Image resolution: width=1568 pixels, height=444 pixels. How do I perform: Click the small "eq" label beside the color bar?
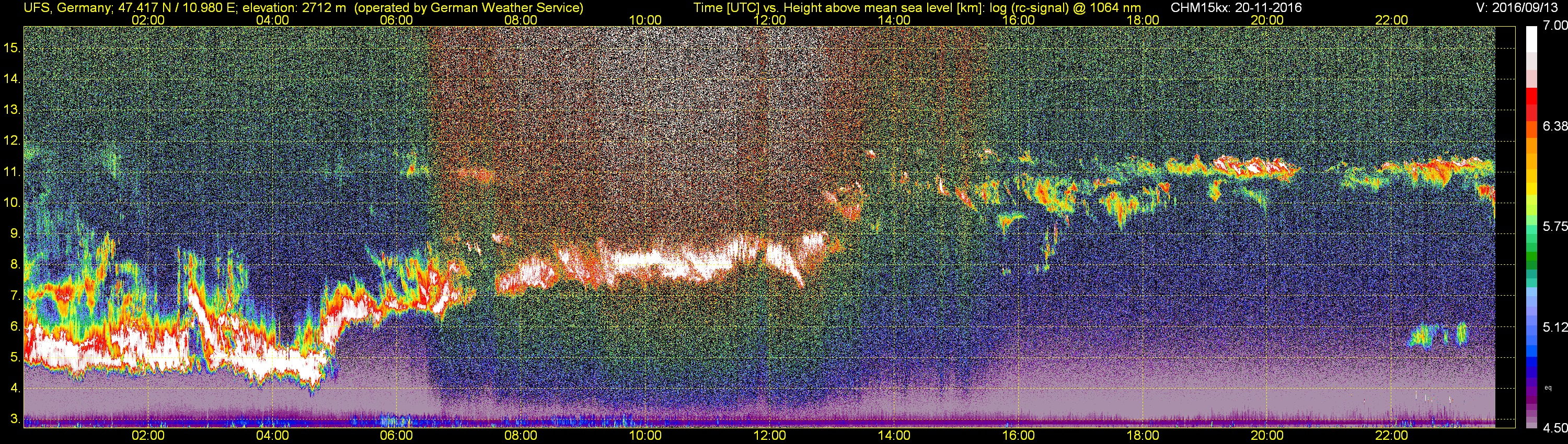[x=1549, y=388]
